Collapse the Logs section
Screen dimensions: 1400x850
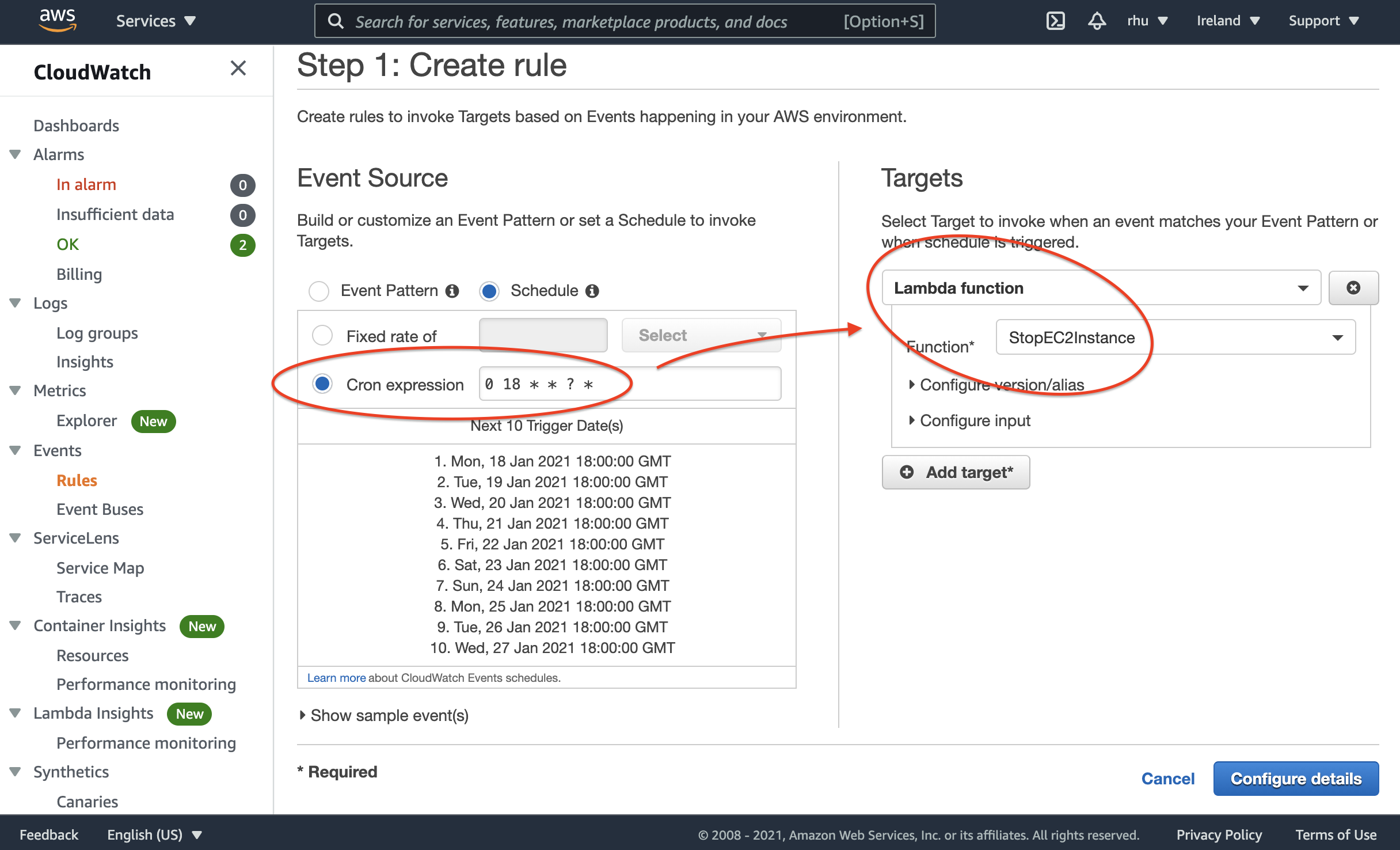(x=16, y=303)
